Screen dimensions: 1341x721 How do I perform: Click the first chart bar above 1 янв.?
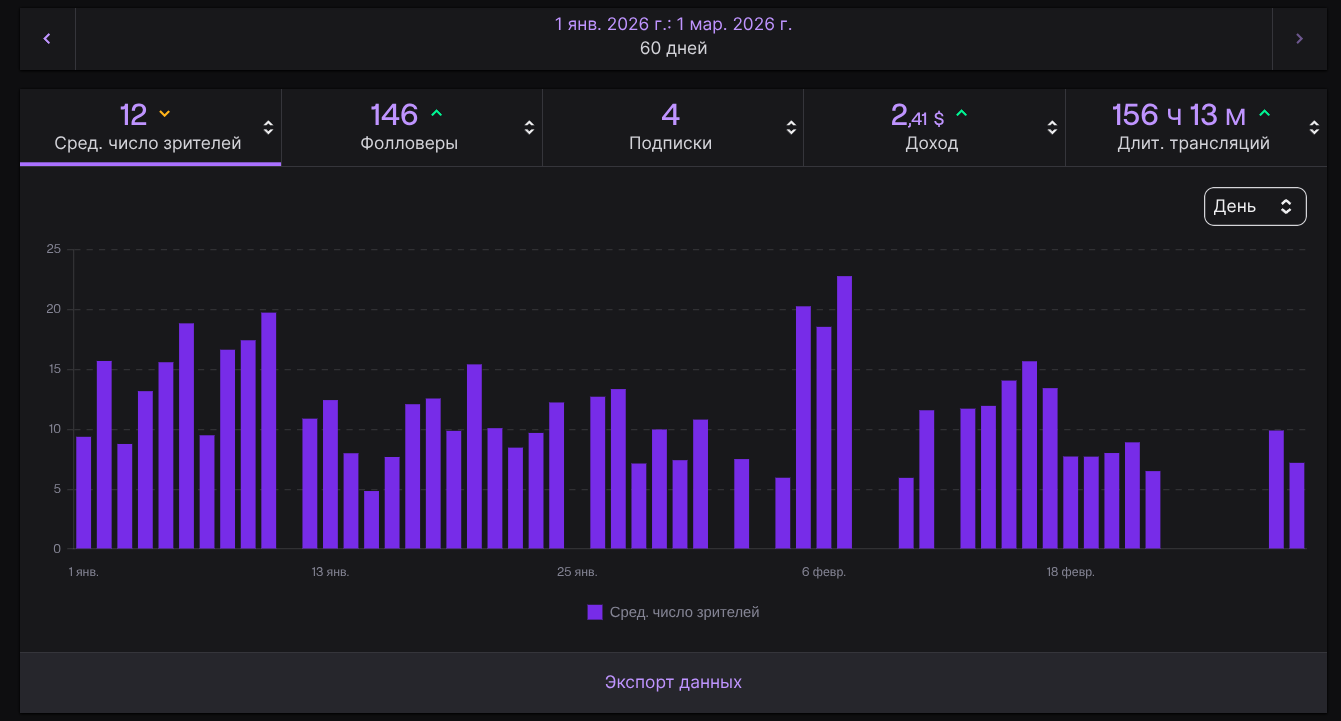pos(83,493)
